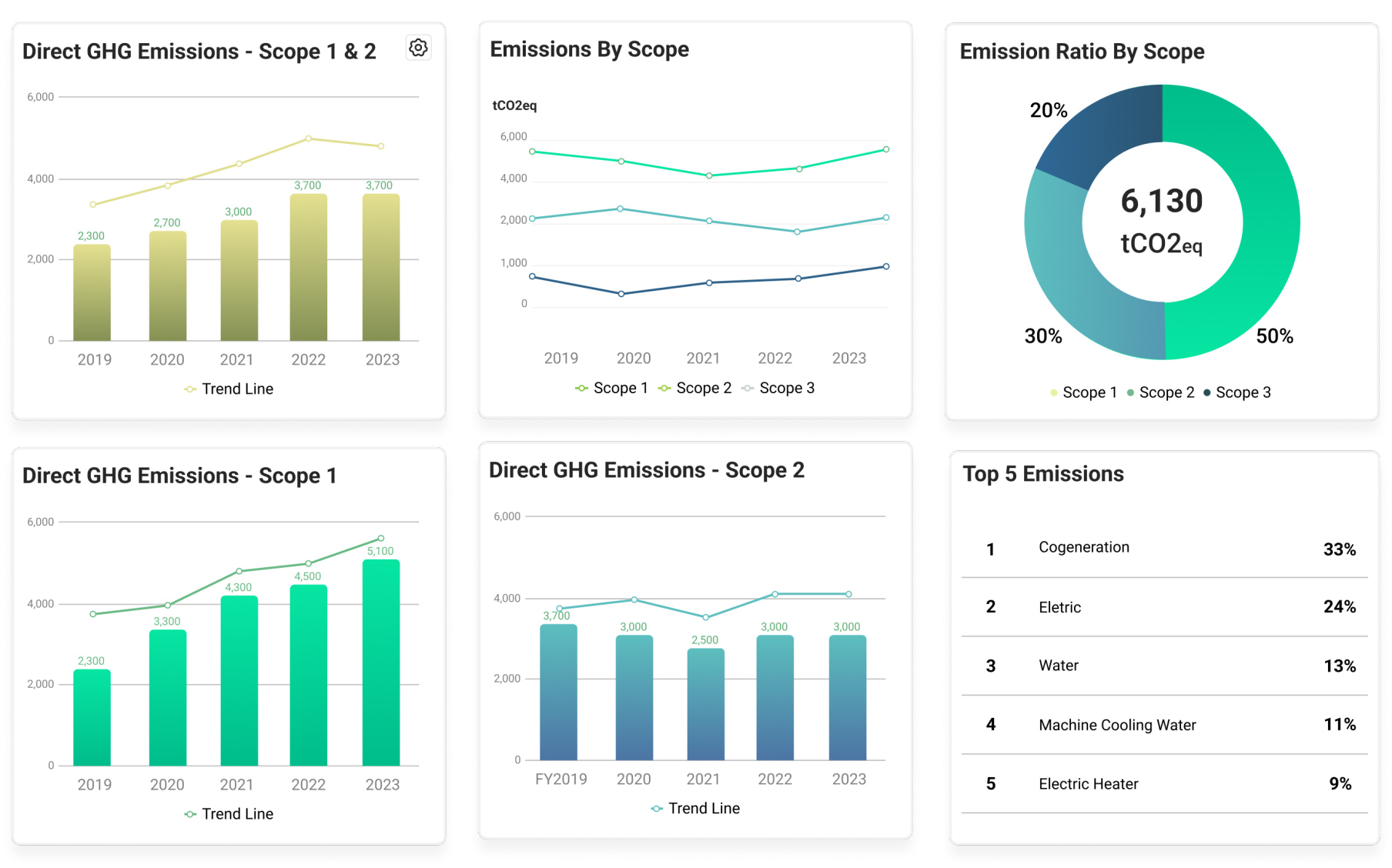Toggle Trend Line legend in Scope 1 & 2 chart
The width and height of the screenshot is (1392, 868).
tap(229, 389)
